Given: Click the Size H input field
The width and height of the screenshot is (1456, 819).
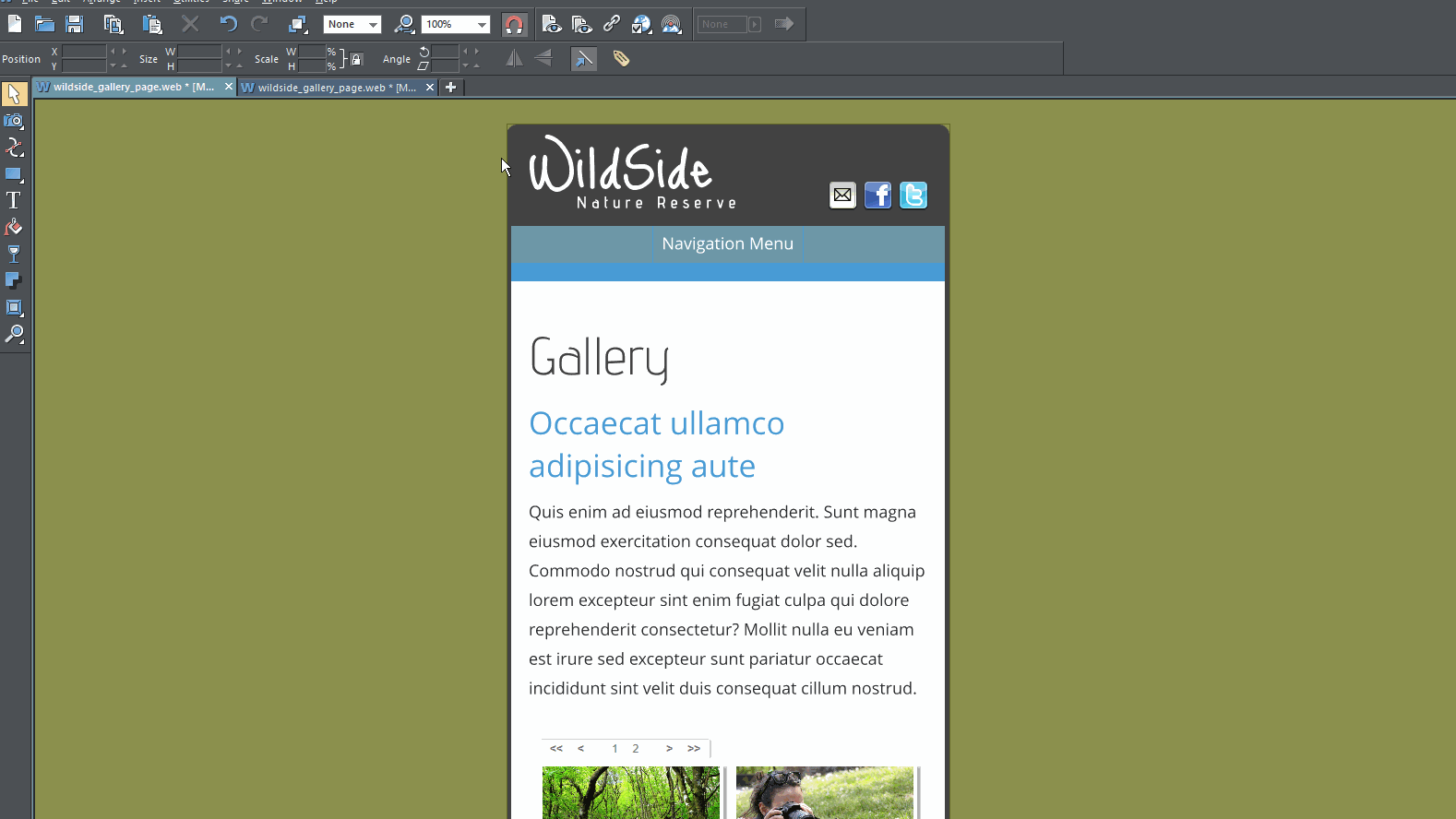Looking at the screenshot, I should 199,65.
